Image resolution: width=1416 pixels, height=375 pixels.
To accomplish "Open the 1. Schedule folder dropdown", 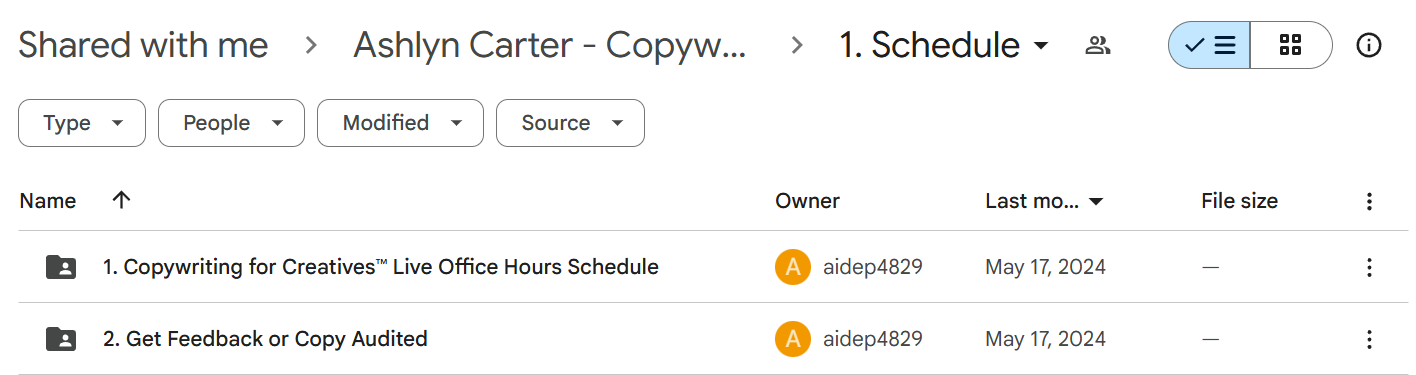I will coord(945,45).
